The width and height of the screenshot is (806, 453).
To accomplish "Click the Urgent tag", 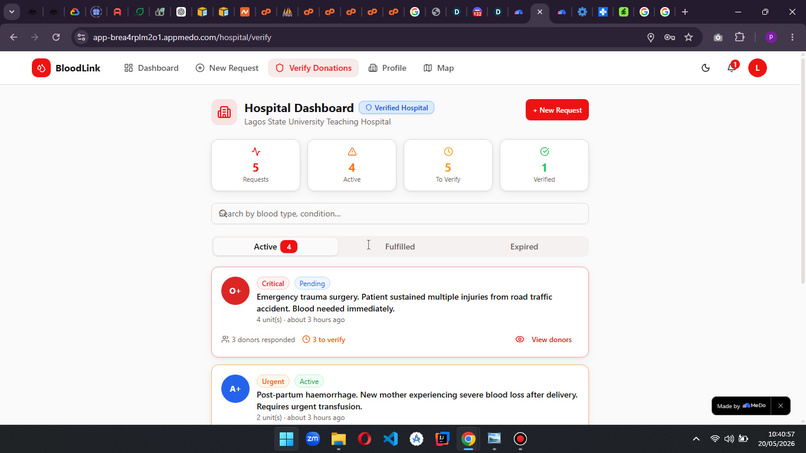I will tap(272, 381).
